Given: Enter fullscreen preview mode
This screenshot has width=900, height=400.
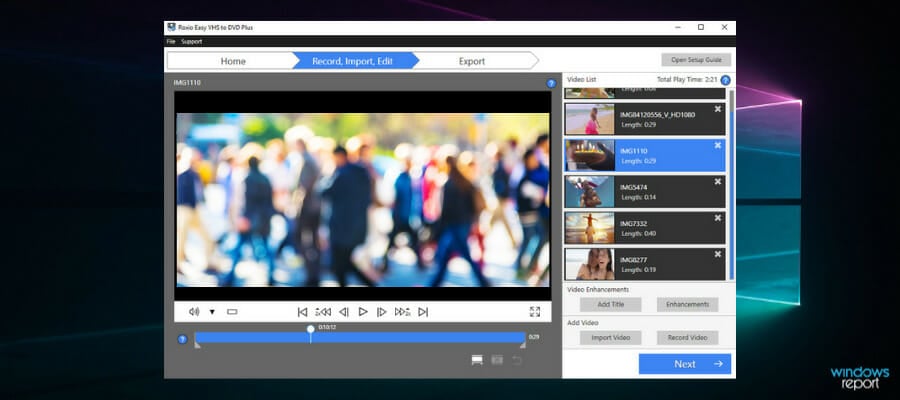Looking at the screenshot, I should coord(534,312).
